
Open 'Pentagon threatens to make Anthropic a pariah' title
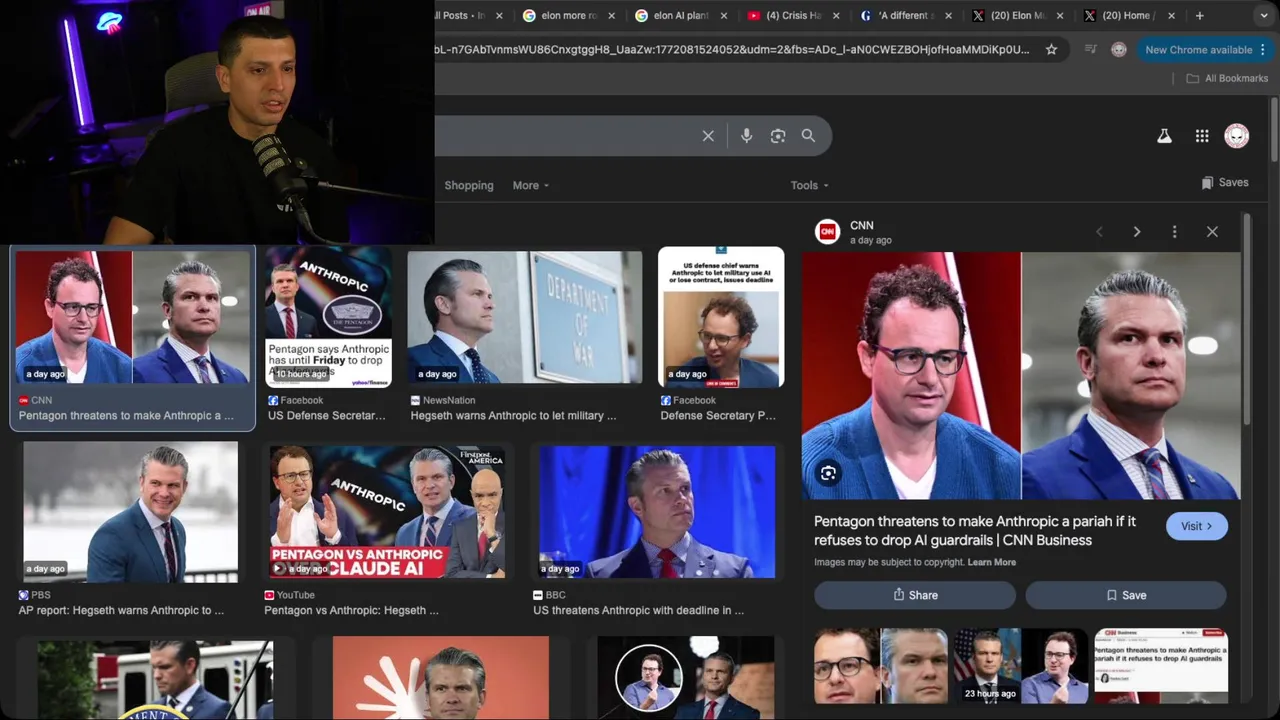[x=975, y=531]
